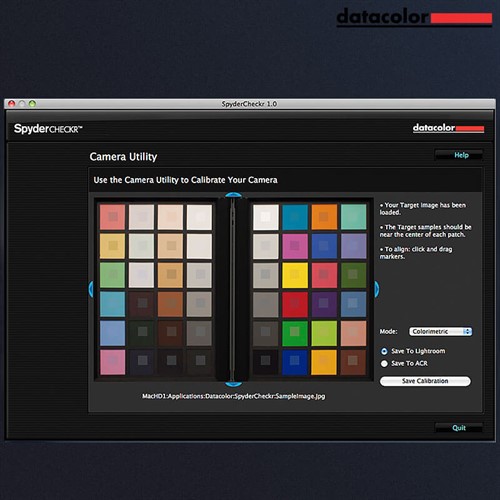Click the mint green patch in the right panel
Image resolution: width=500 pixels, height=500 pixels.
[x=353, y=217]
